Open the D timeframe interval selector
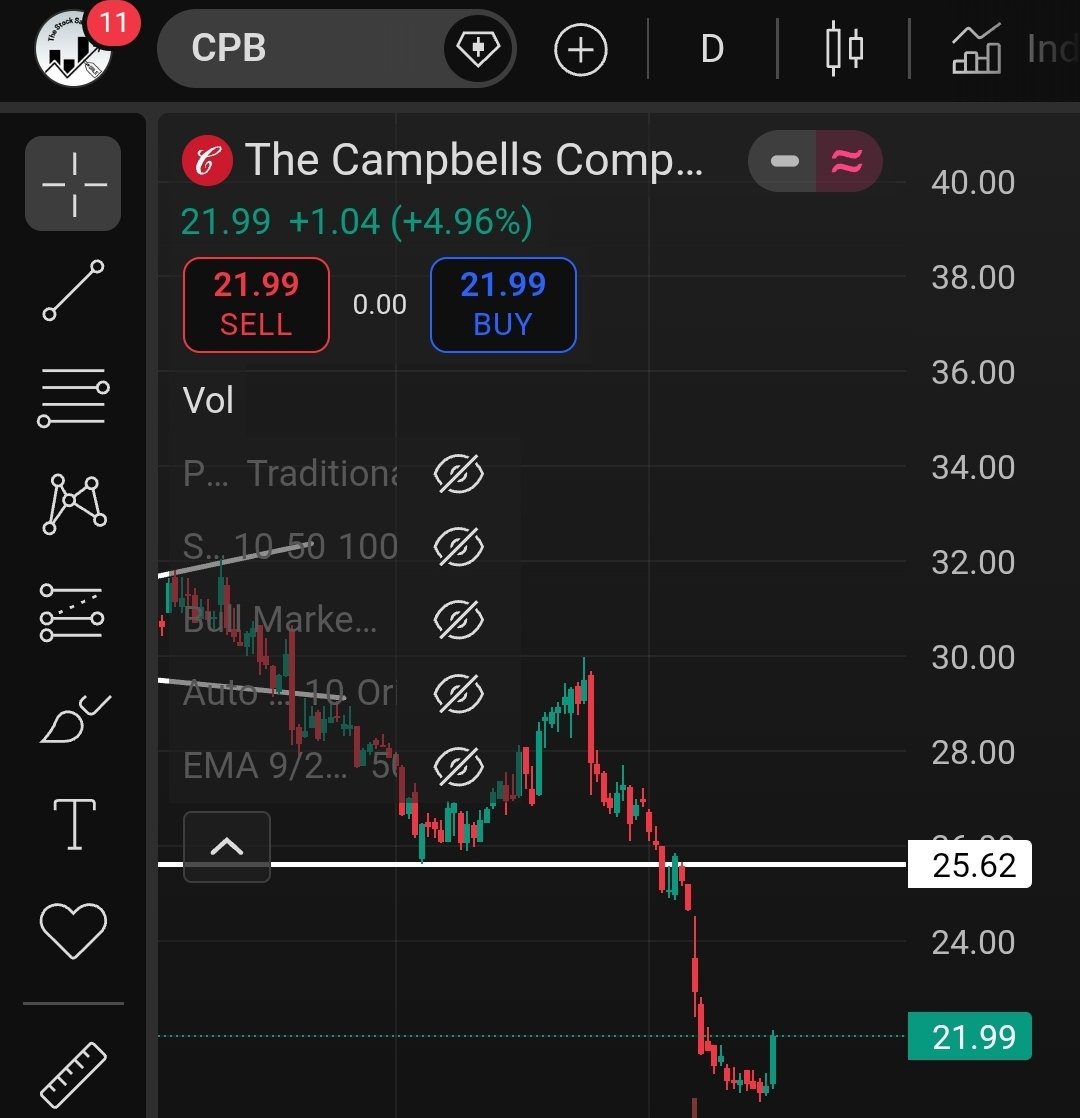Viewport: 1080px width, 1118px height. pos(712,49)
